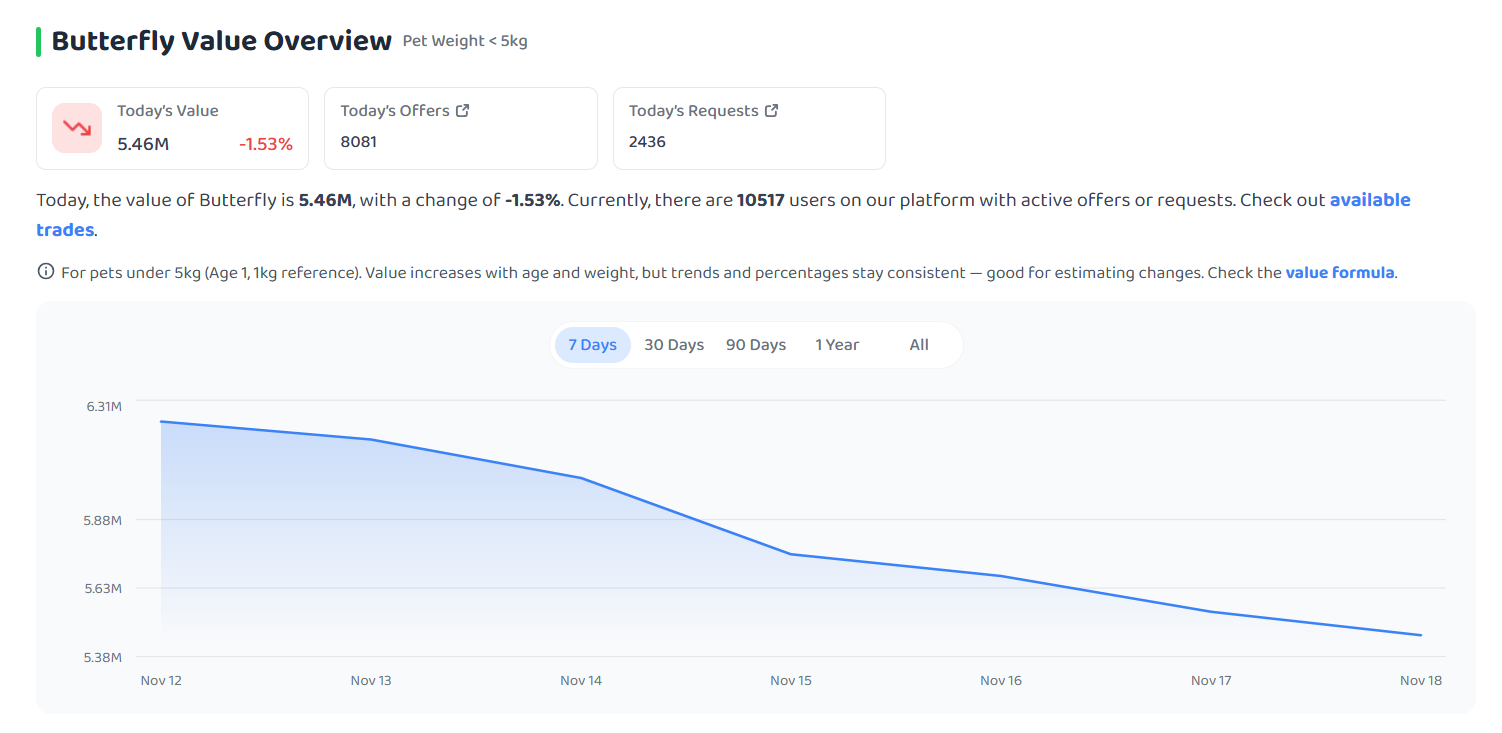Click the Nov 15 point on chart line
Viewport: 1502px width, 733px height.
[791, 554]
